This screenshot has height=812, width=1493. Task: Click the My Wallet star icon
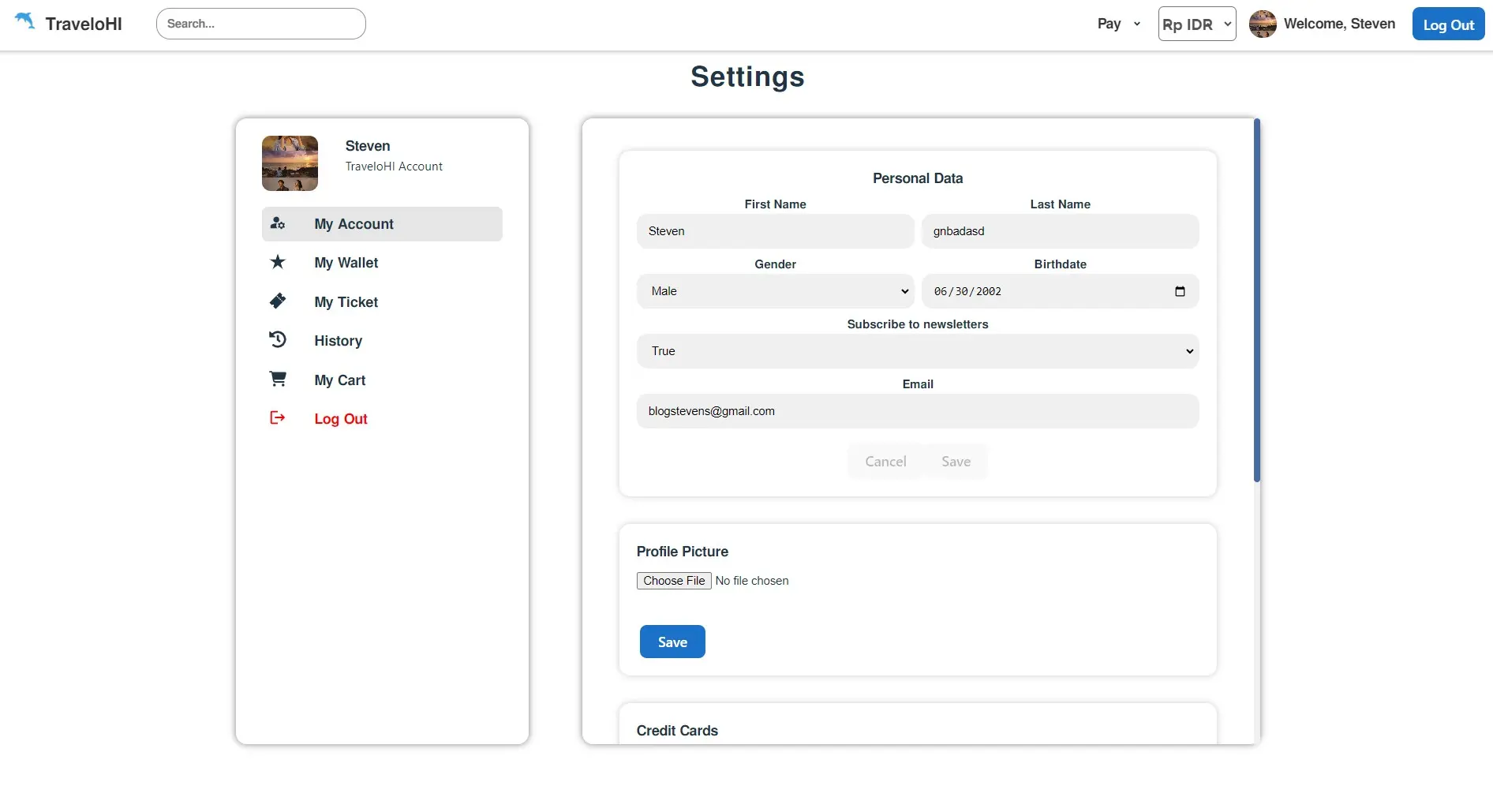(x=278, y=262)
